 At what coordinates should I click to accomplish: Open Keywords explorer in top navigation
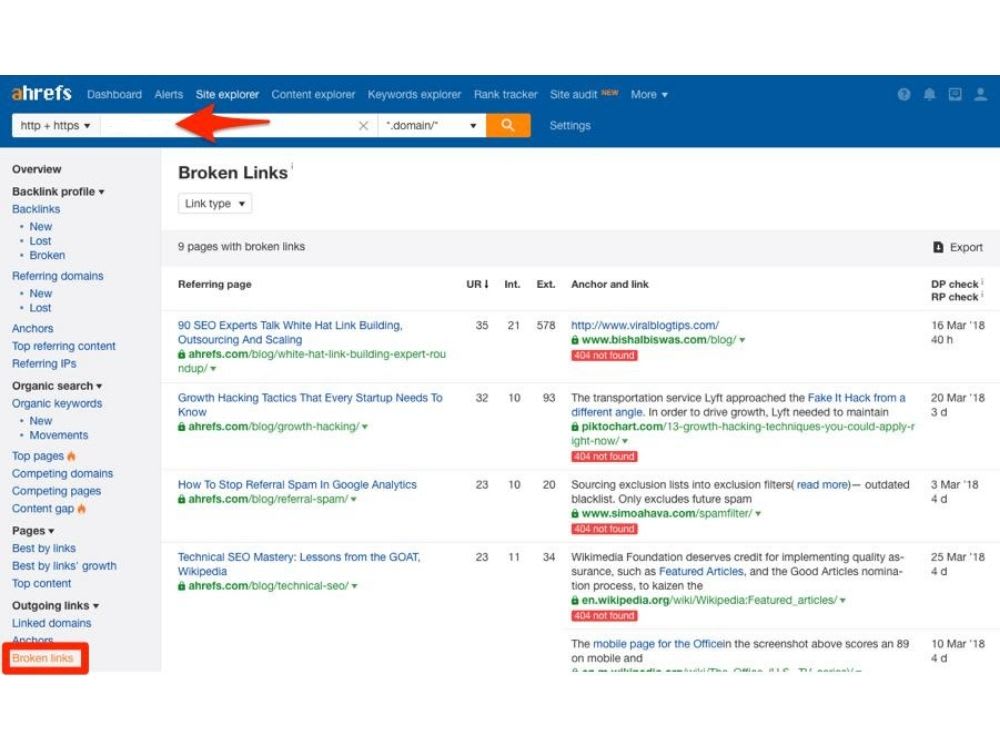click(x=414, y=94)
